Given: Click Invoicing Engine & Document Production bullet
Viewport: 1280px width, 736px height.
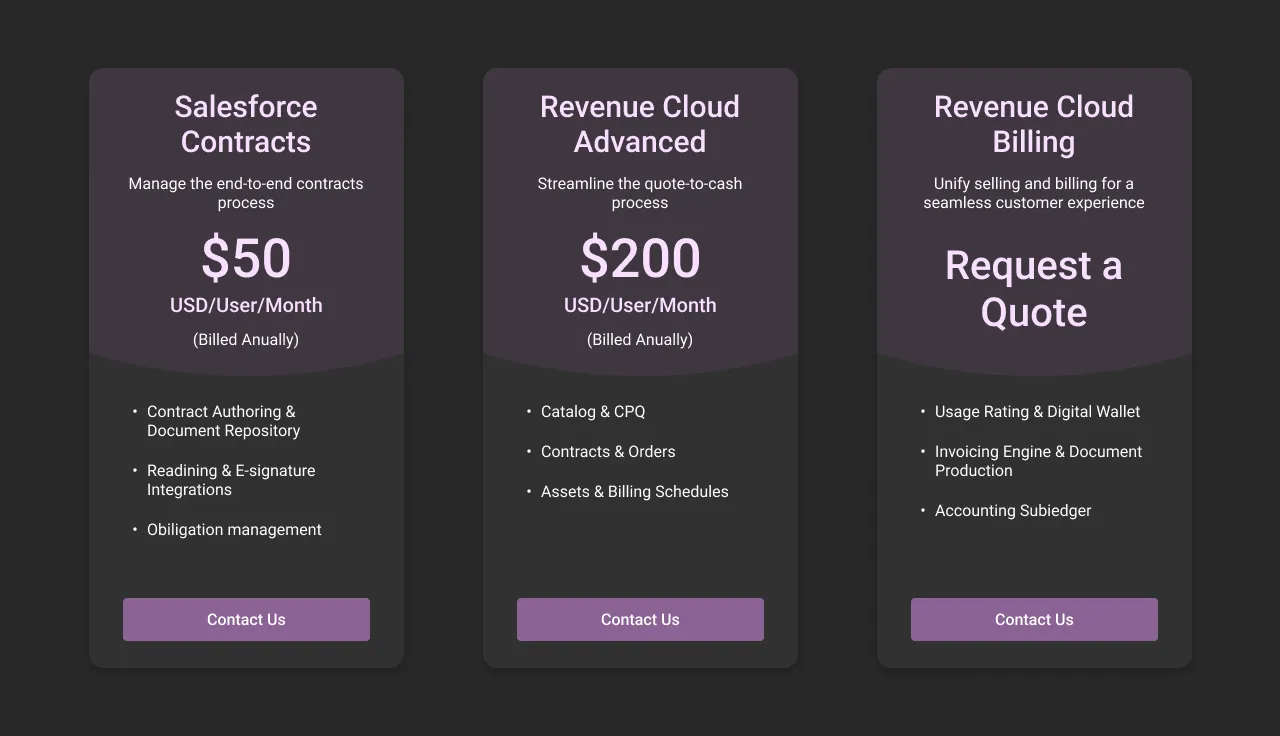Looking at the screenshot, I should click(1038, 461).
